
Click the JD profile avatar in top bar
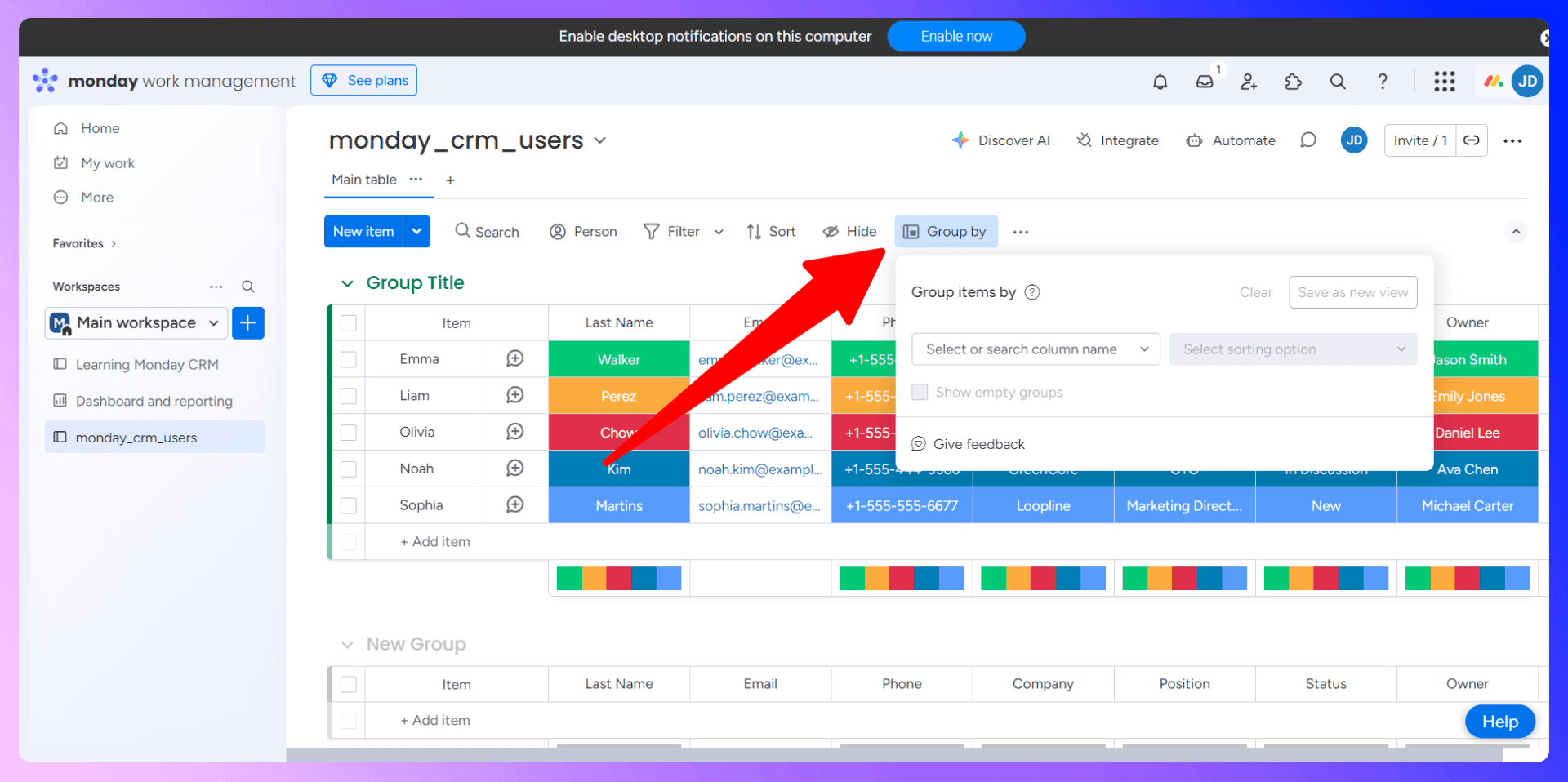[x=1527, y=81]
